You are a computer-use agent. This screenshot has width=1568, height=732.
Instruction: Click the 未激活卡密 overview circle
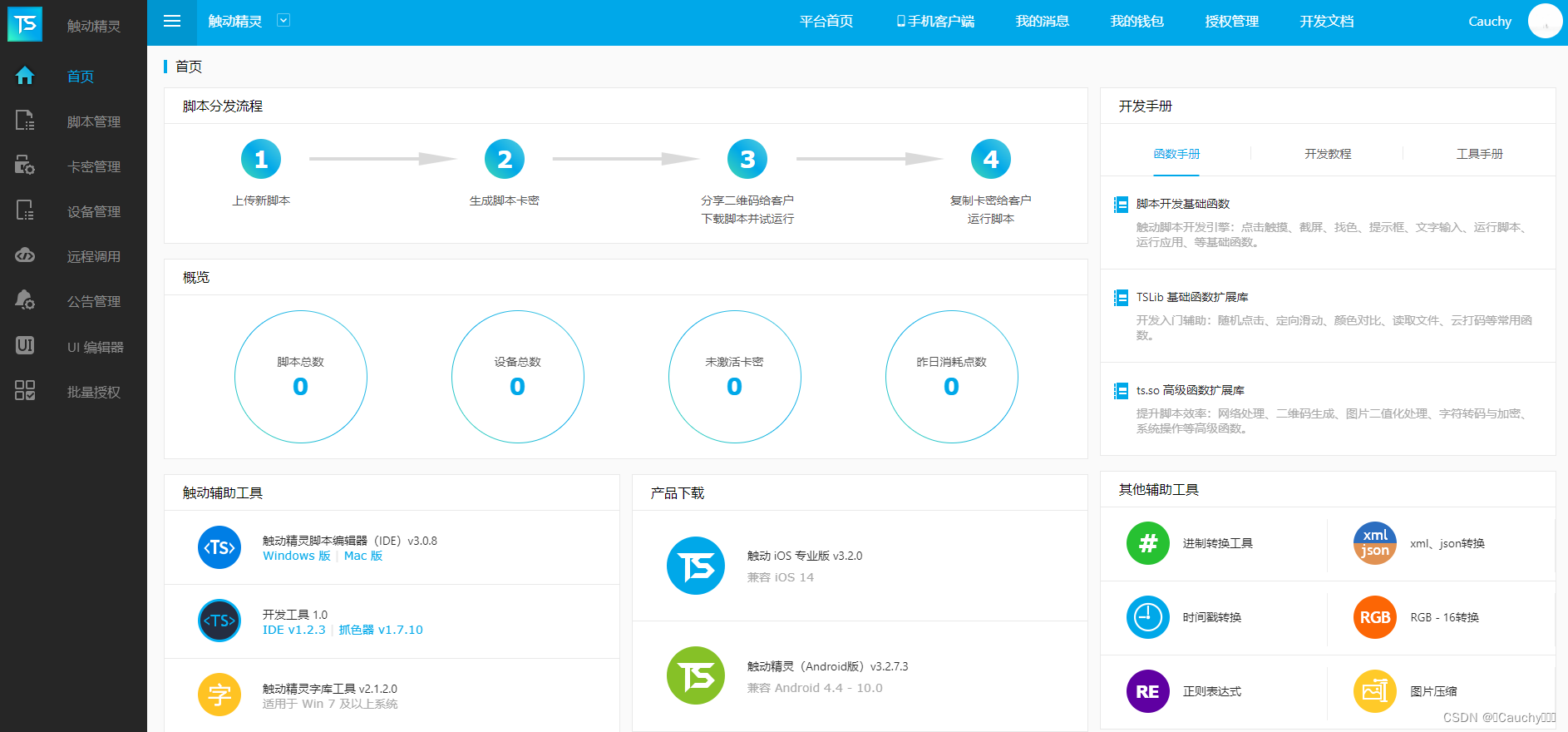[x=735, y=377]
